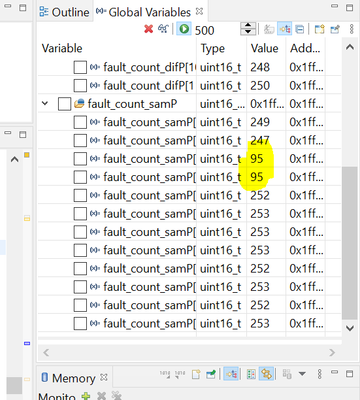The image size is (360, 400).
Task: Click first 1010 import icon in Memory toolbar
Action: [x=165, y=374]
